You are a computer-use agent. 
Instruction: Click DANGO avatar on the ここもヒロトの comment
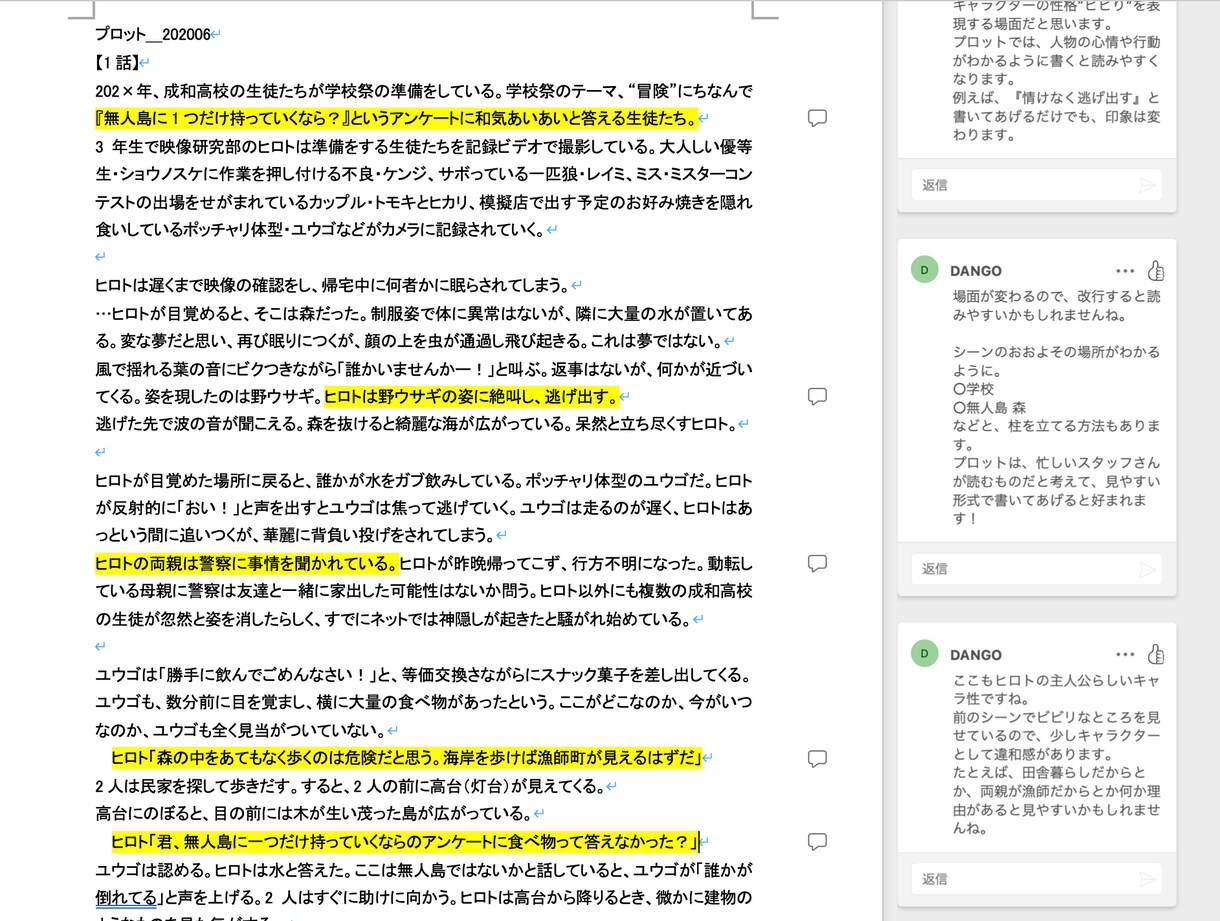925,654
